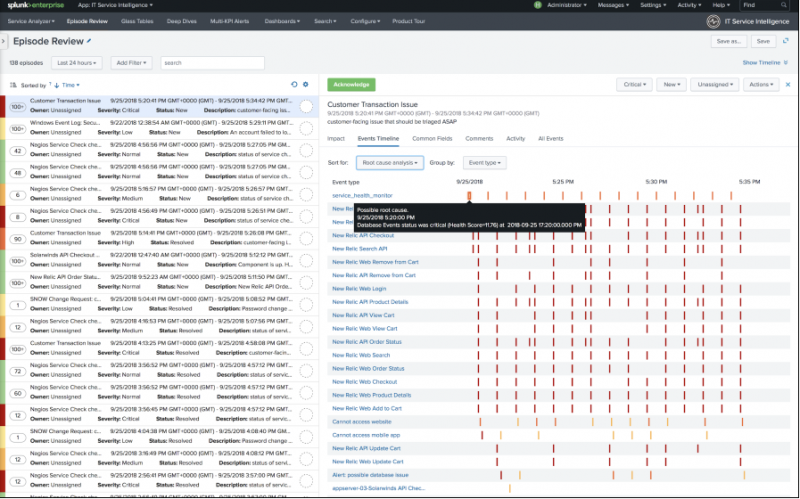Viewport: 800px width, 499px height.
Task: Open Cannot access website event link
Action: [362, 422]
